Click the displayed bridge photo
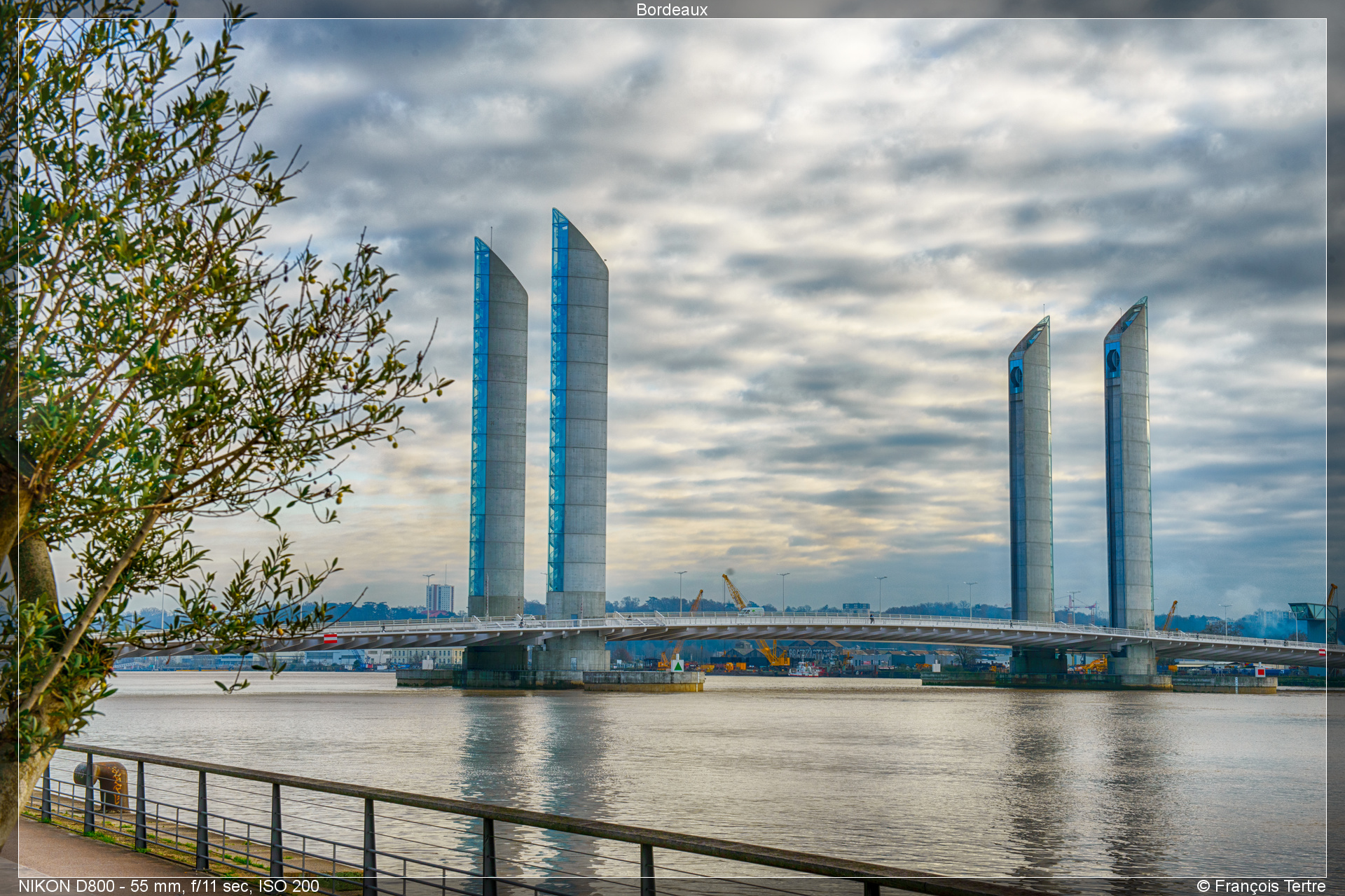The width and height of the screenshot is (1345, 896). [672, 448]
